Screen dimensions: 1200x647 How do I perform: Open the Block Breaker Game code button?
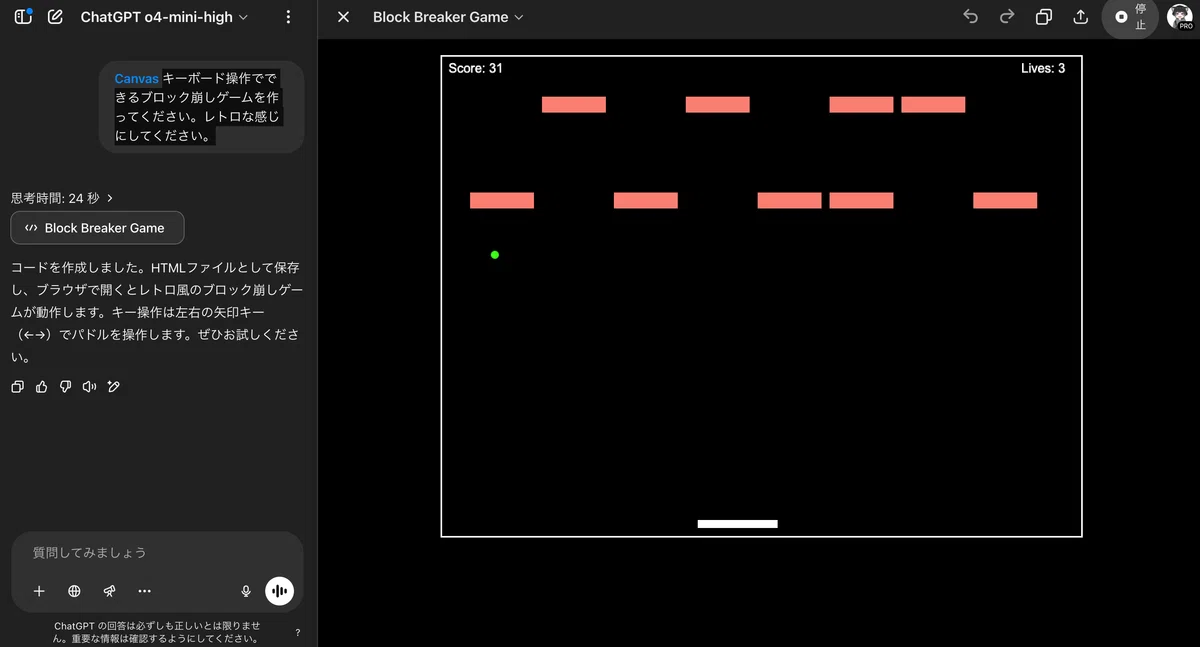[x=97, y=228]
